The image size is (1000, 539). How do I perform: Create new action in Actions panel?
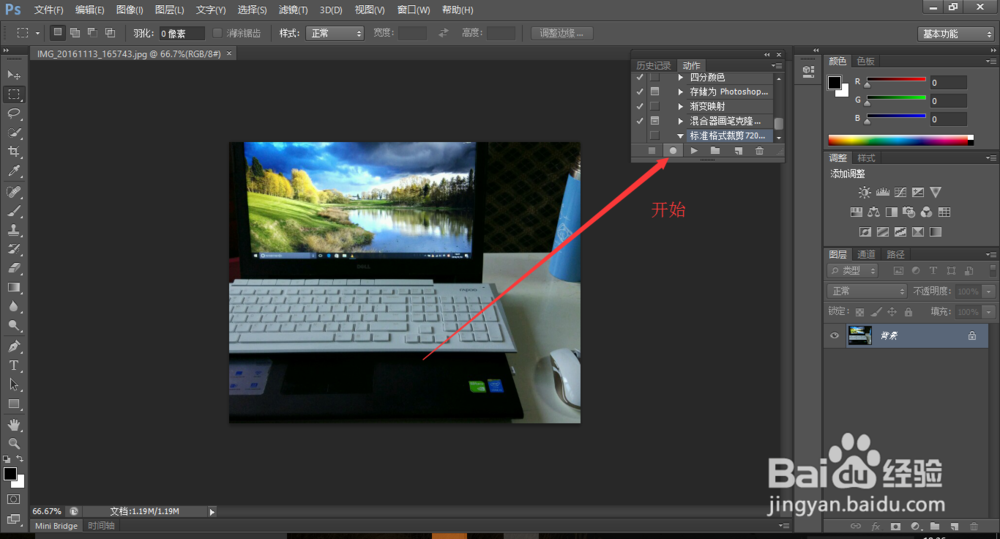pos(738,151)
